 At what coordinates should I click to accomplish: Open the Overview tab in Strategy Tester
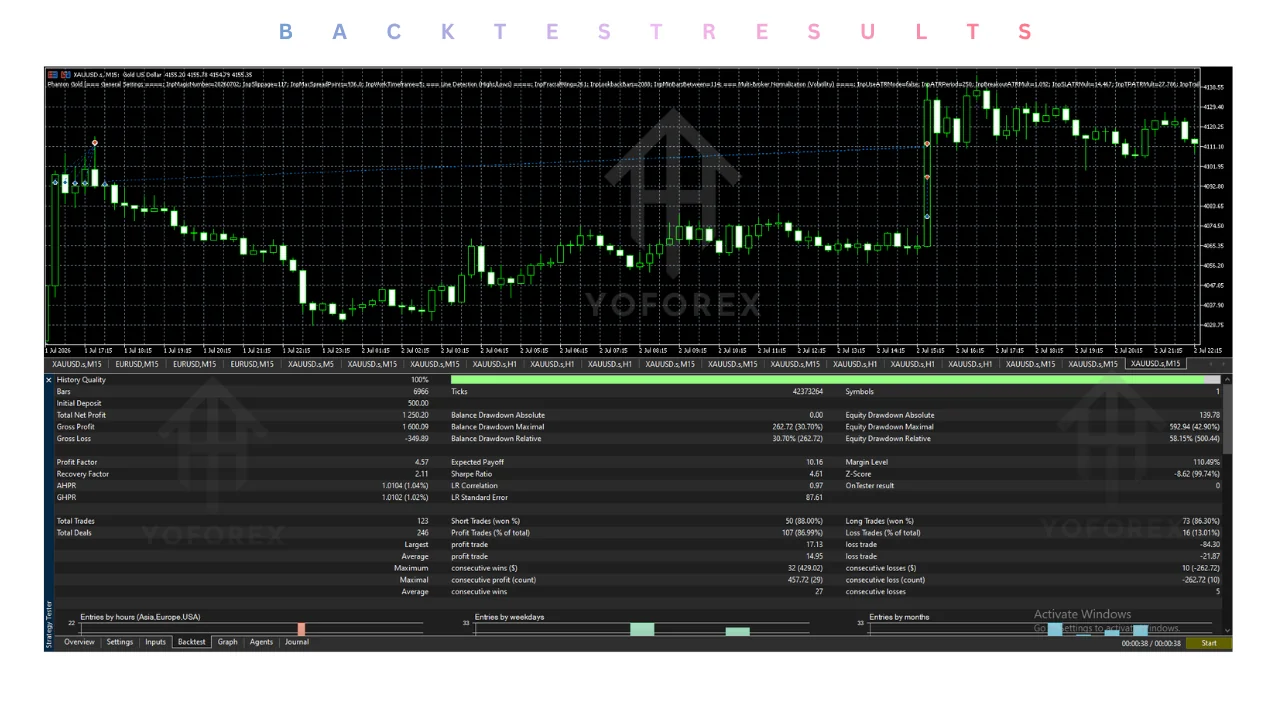[79, 642]
